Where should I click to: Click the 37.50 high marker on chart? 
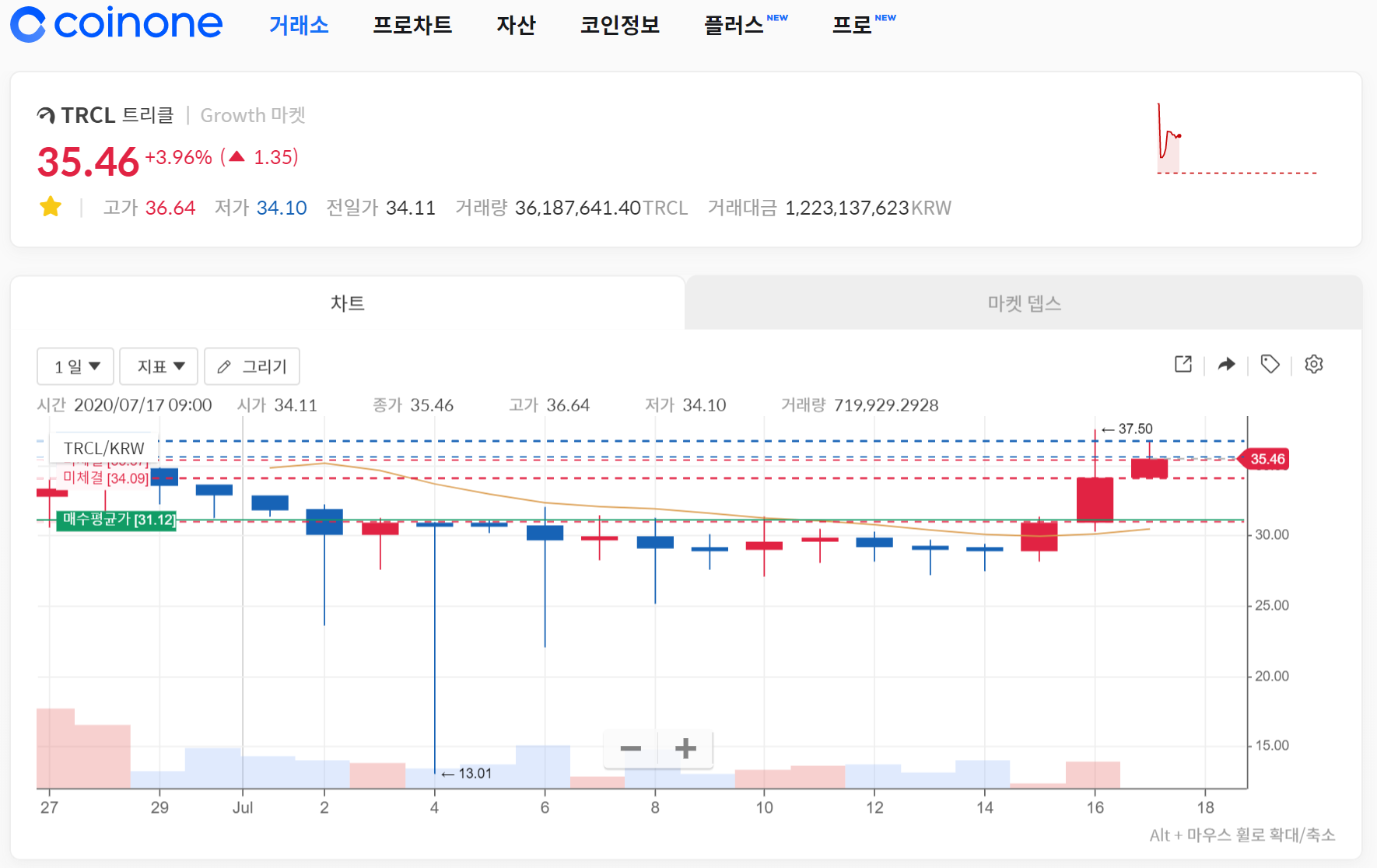click(x=1127, y=429)
